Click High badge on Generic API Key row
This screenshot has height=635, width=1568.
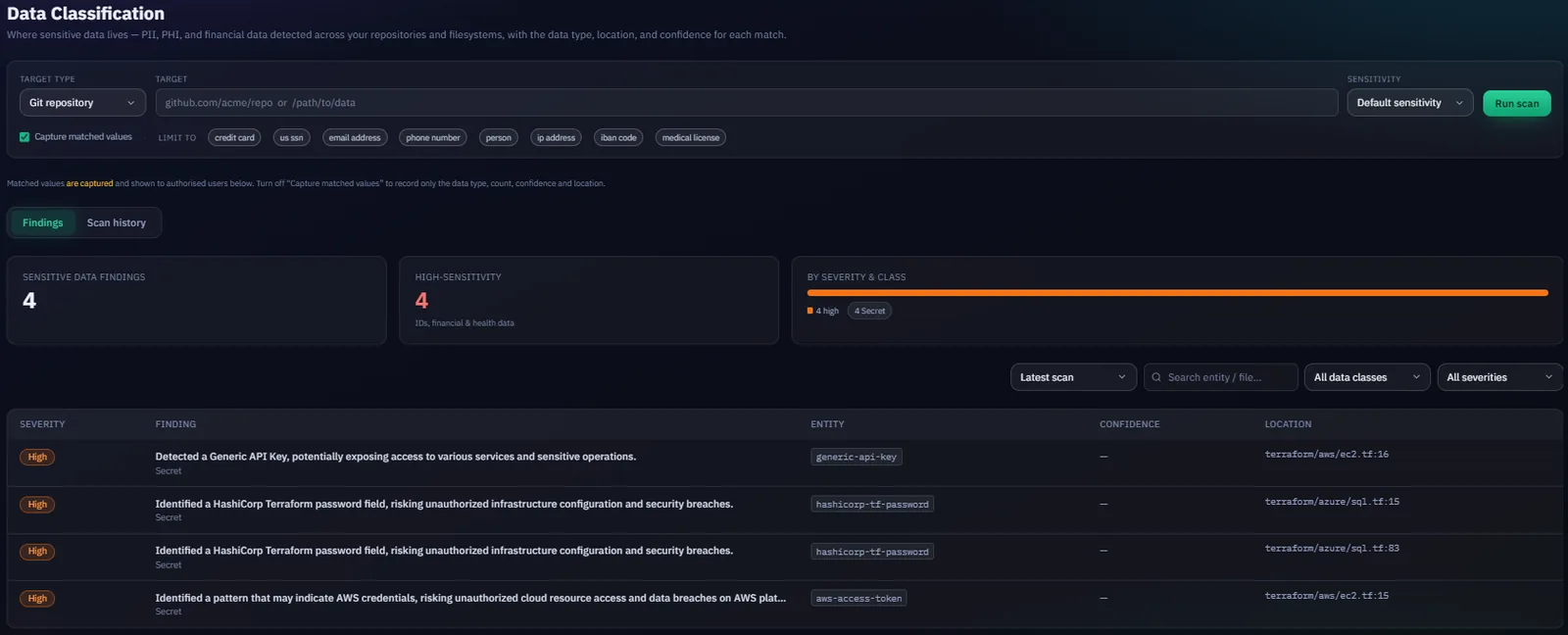(37, 457)
